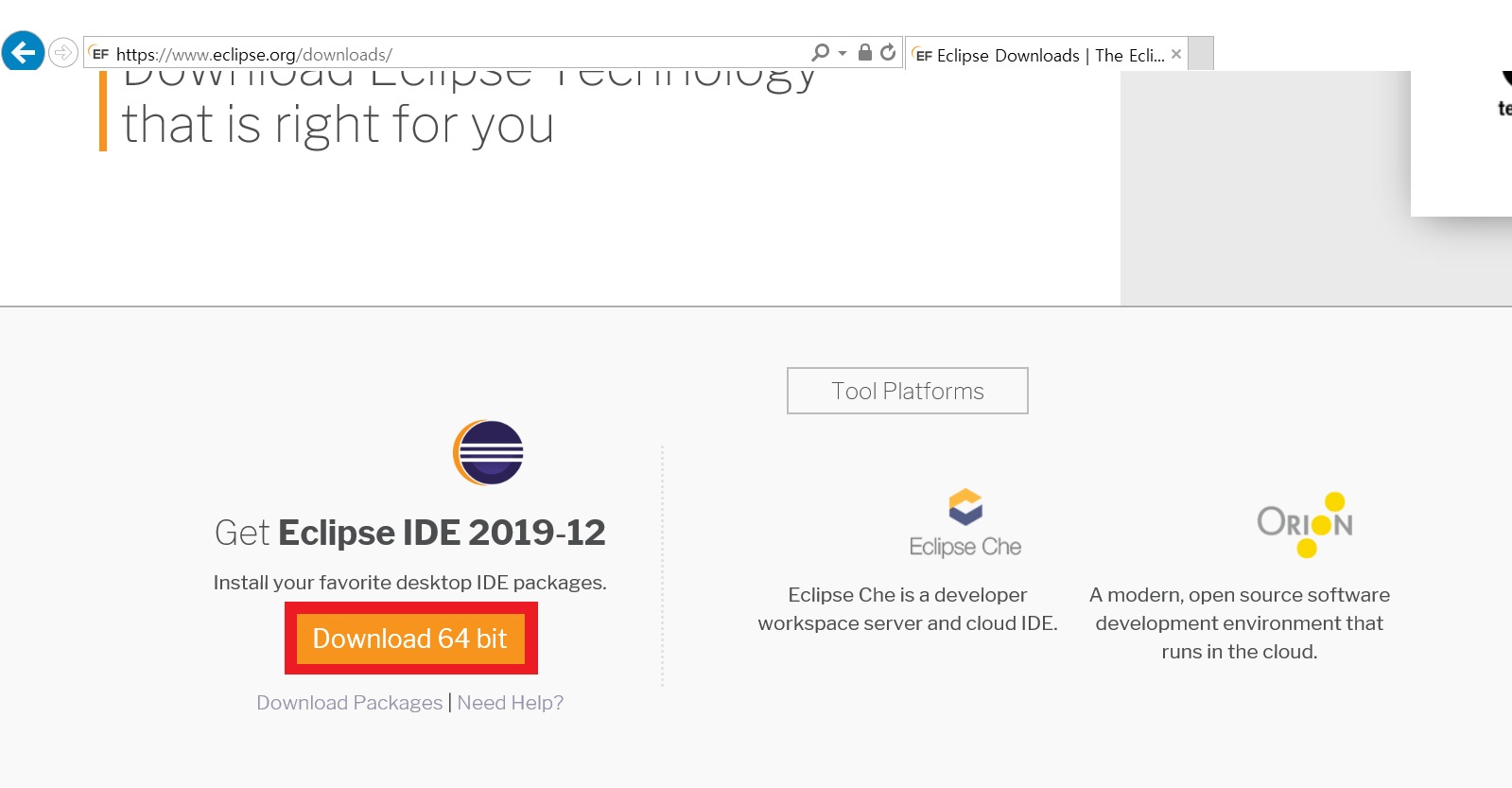Image resolution: width=1512 pixels, height=788 pixels.
Task: Open the Need Help? link
Action: pos(511,703)
